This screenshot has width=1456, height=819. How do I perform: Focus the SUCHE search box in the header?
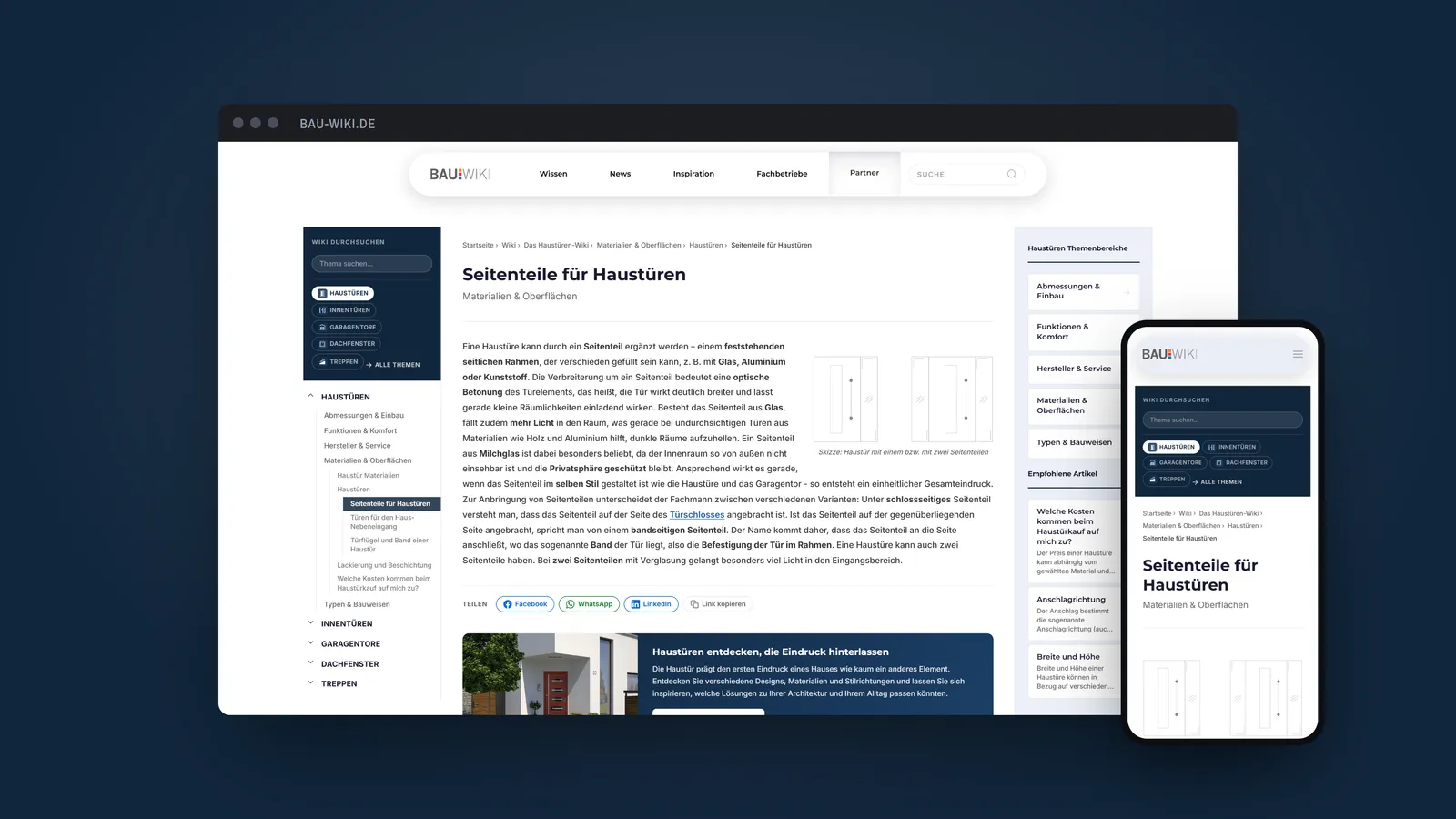pos(966,174)
